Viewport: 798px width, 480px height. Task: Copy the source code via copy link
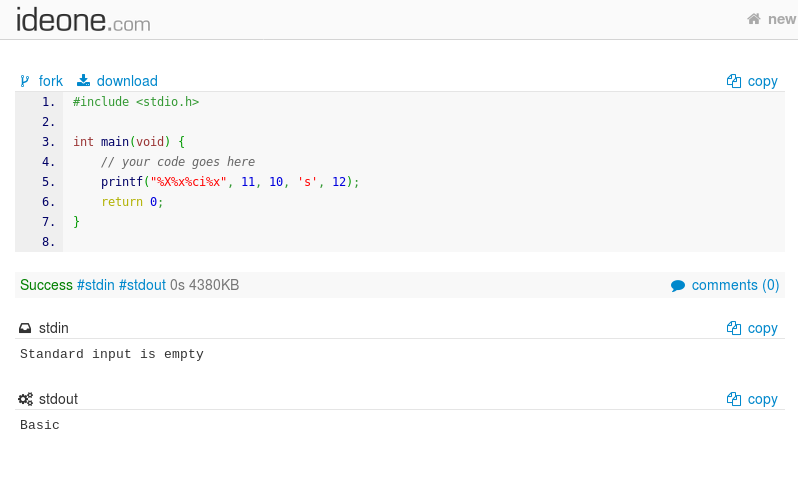pos(762,81)
